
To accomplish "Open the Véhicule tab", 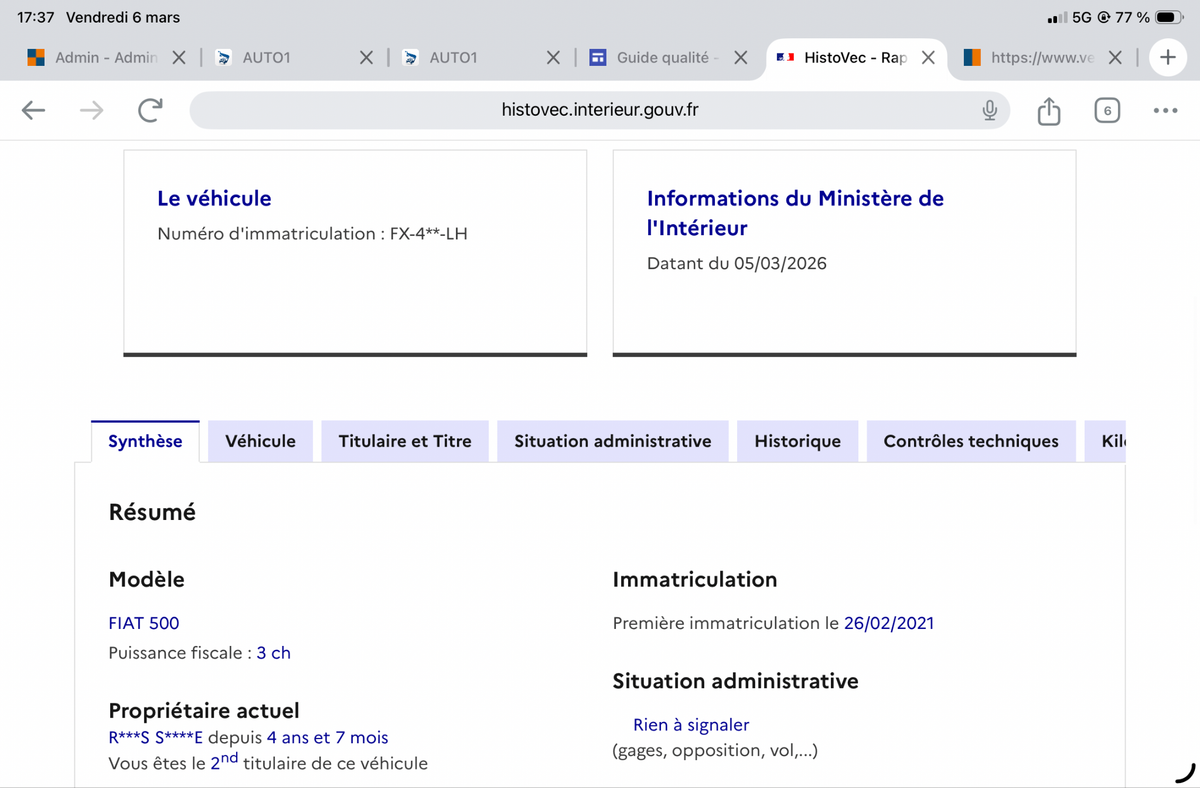I will [260, 441].
